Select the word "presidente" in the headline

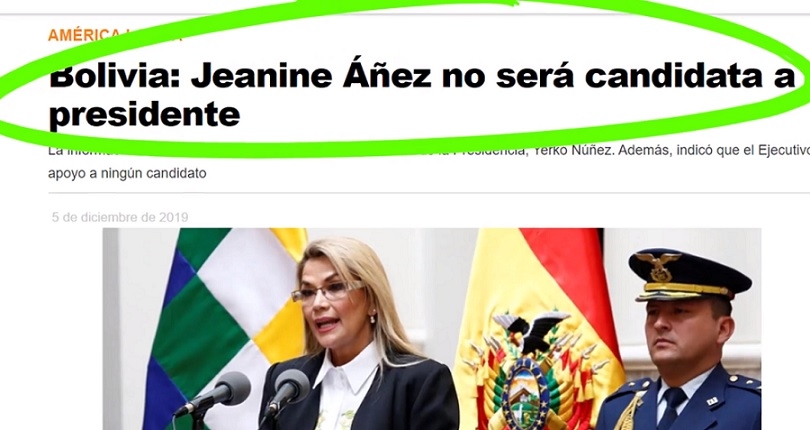(x=144, y=114)
